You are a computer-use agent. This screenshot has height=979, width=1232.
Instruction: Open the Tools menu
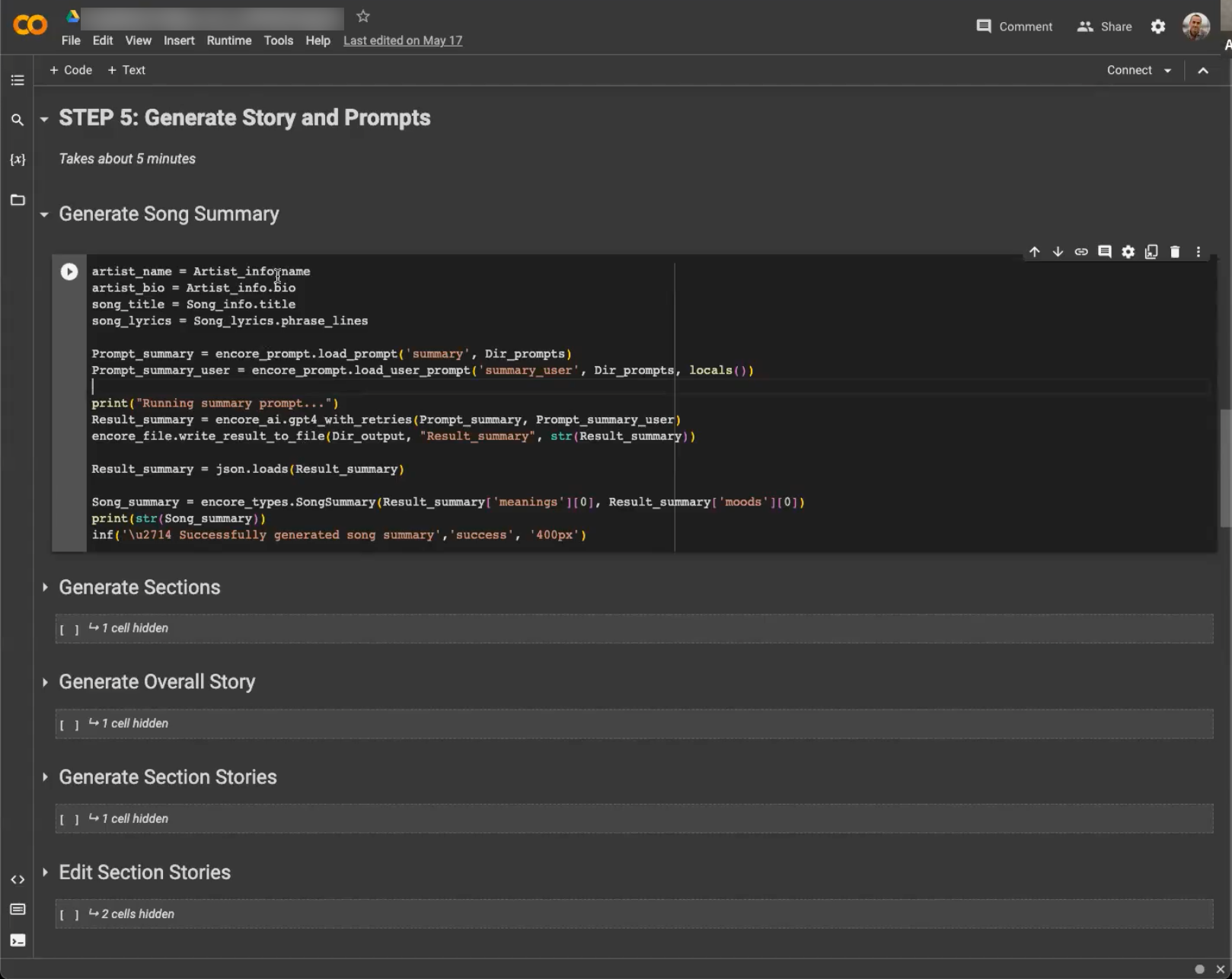(278, 40)
